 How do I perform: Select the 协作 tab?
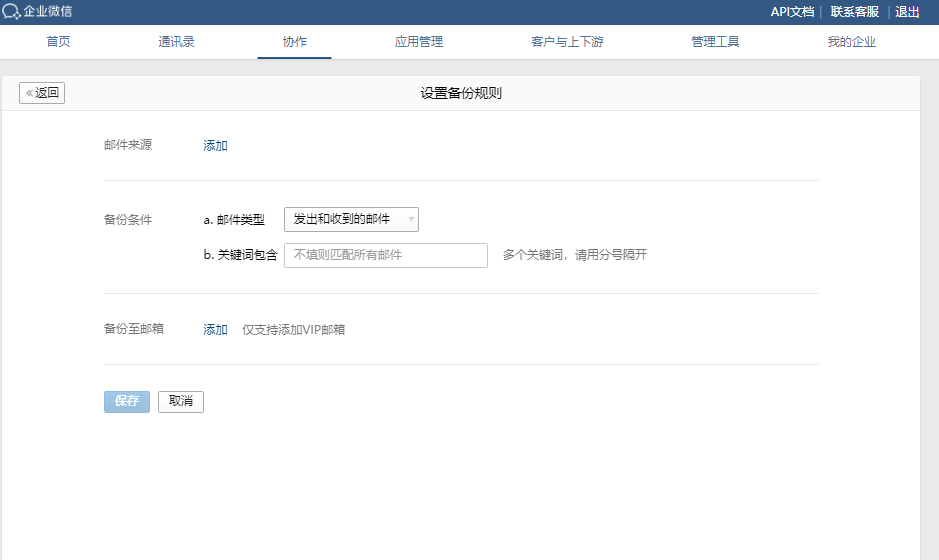pyautogui.click(x=294, y=42)
